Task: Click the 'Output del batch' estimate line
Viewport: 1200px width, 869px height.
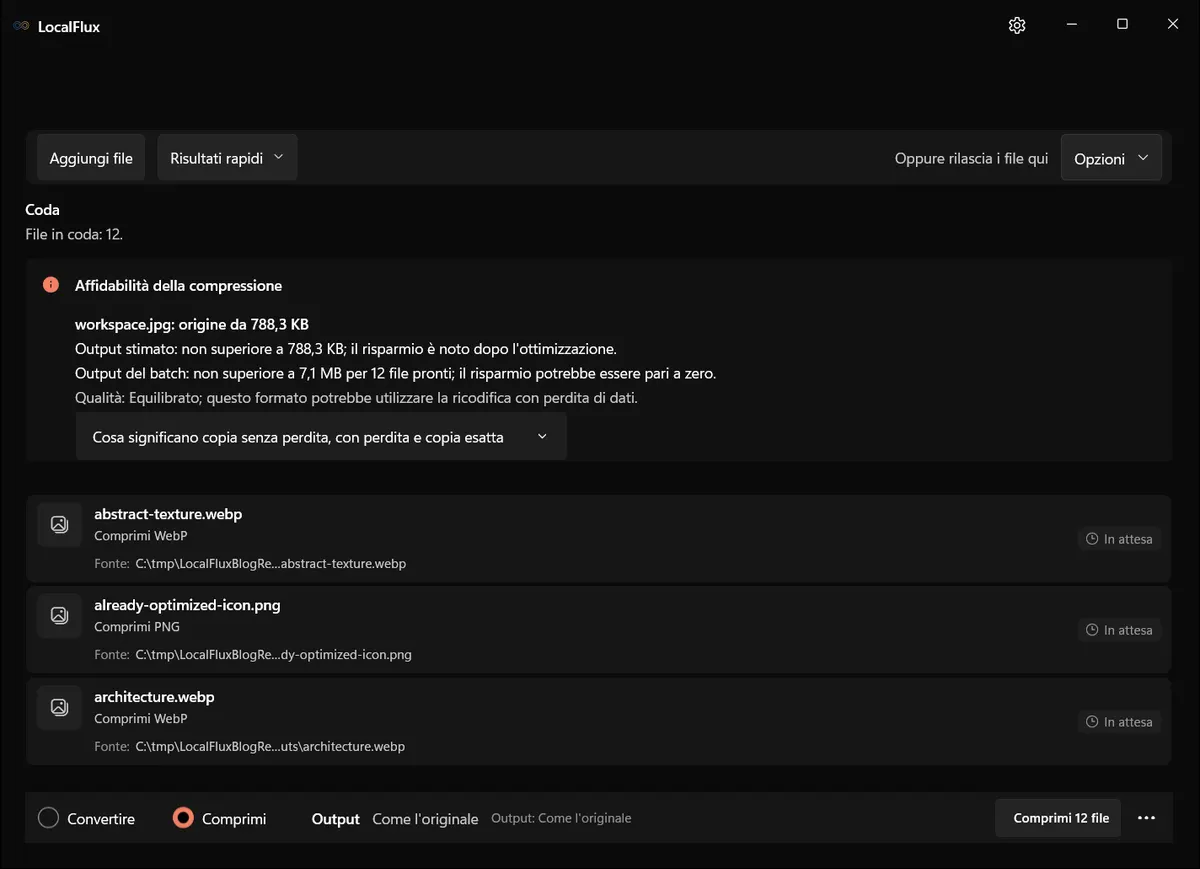Action: tap(396, 373)
